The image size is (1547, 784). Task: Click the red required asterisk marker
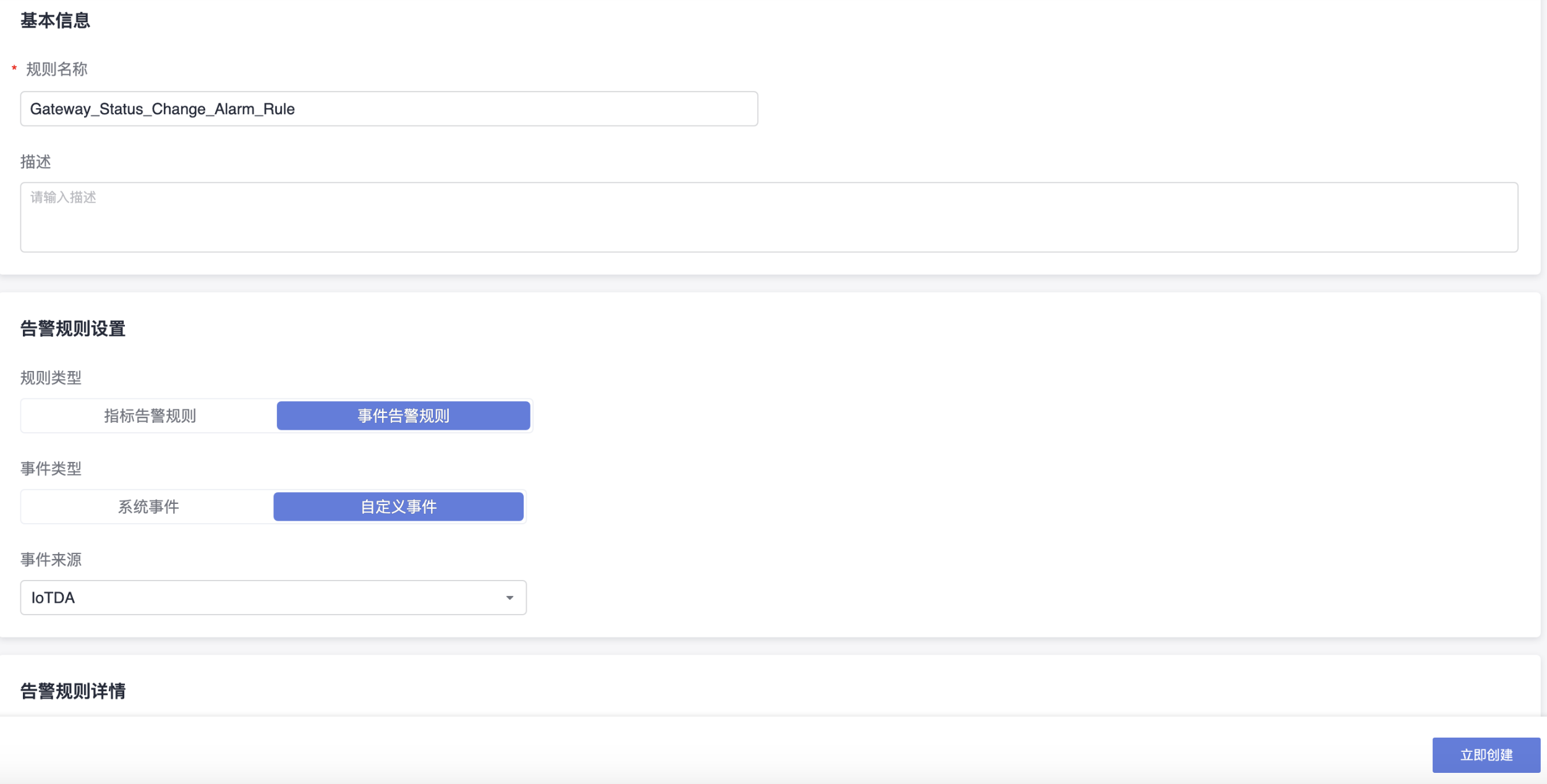pos(14,69)
